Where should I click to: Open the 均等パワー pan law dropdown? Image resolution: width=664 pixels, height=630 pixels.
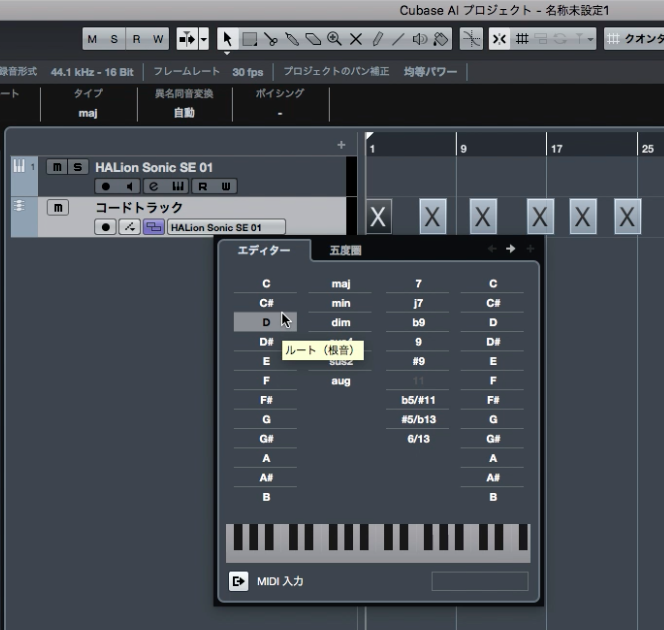tap(430, 72)
